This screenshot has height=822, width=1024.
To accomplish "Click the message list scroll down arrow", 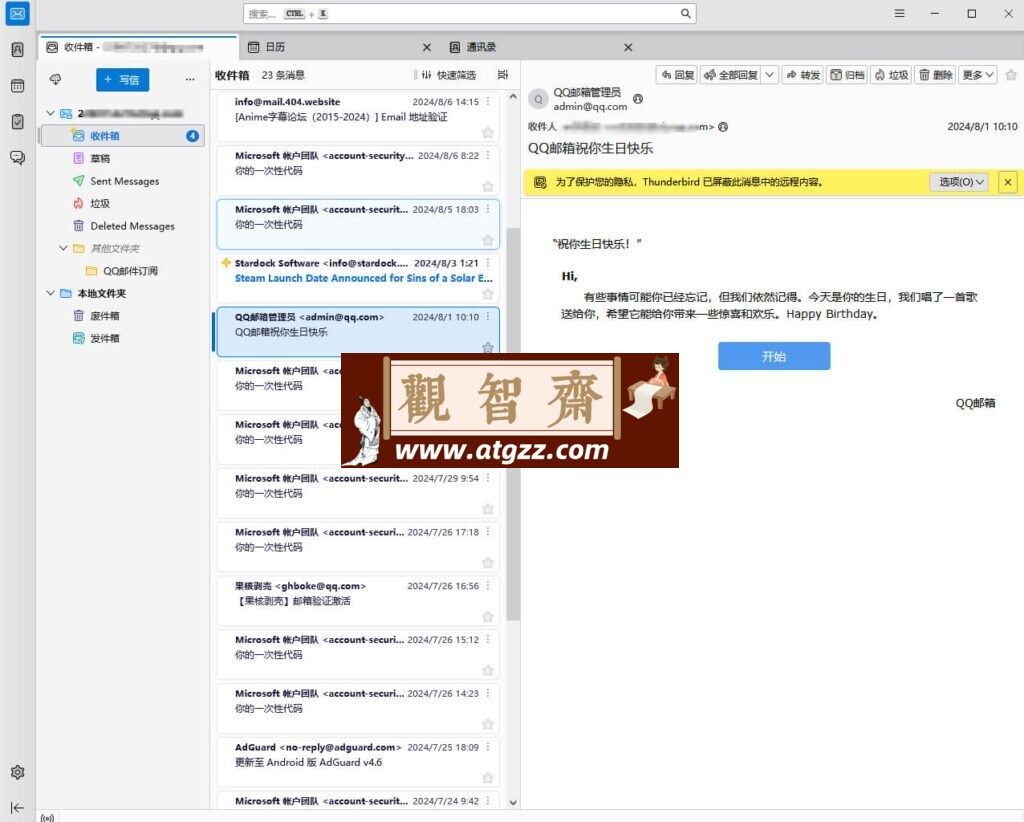I will point(513,802).
